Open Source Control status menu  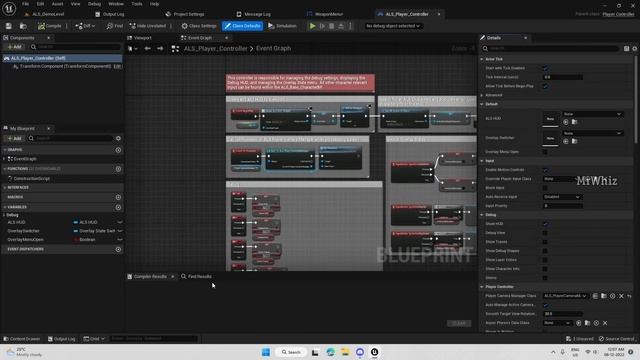click(x=616, y=339)
